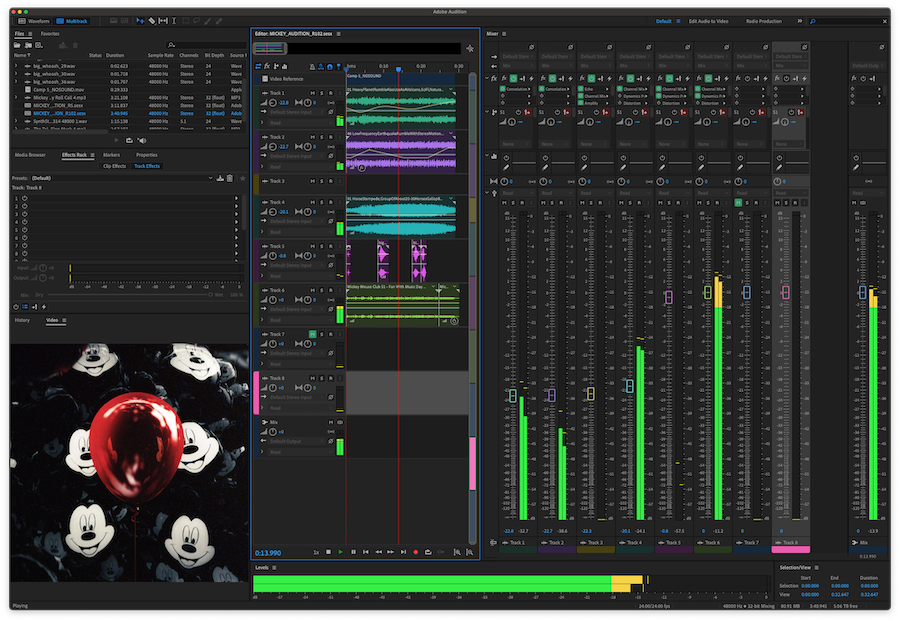Mute Track 6 in Editor
Screen dimensions: 900x621
coord(312,290)
